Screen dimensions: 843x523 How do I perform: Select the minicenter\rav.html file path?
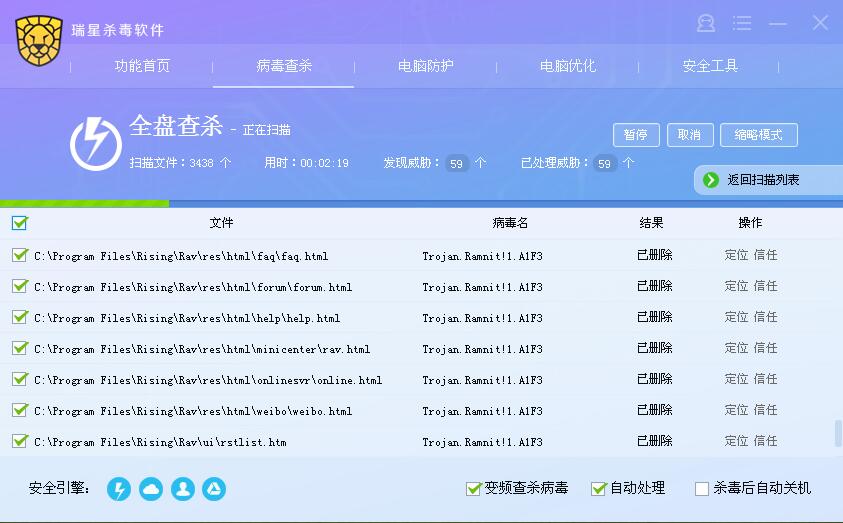click(202, 349)
